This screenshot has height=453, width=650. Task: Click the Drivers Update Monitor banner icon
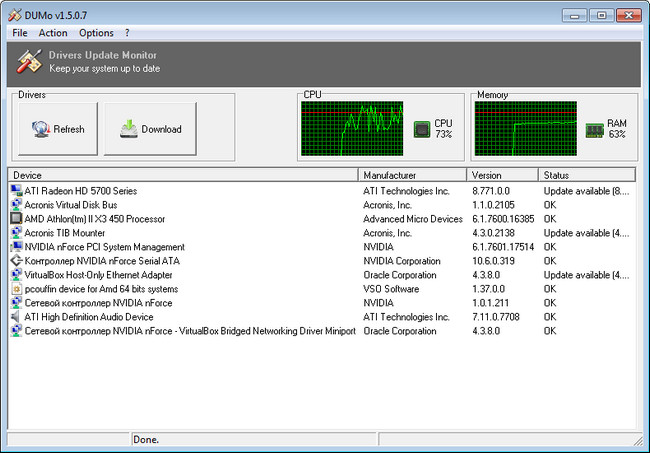pos(27,61)
